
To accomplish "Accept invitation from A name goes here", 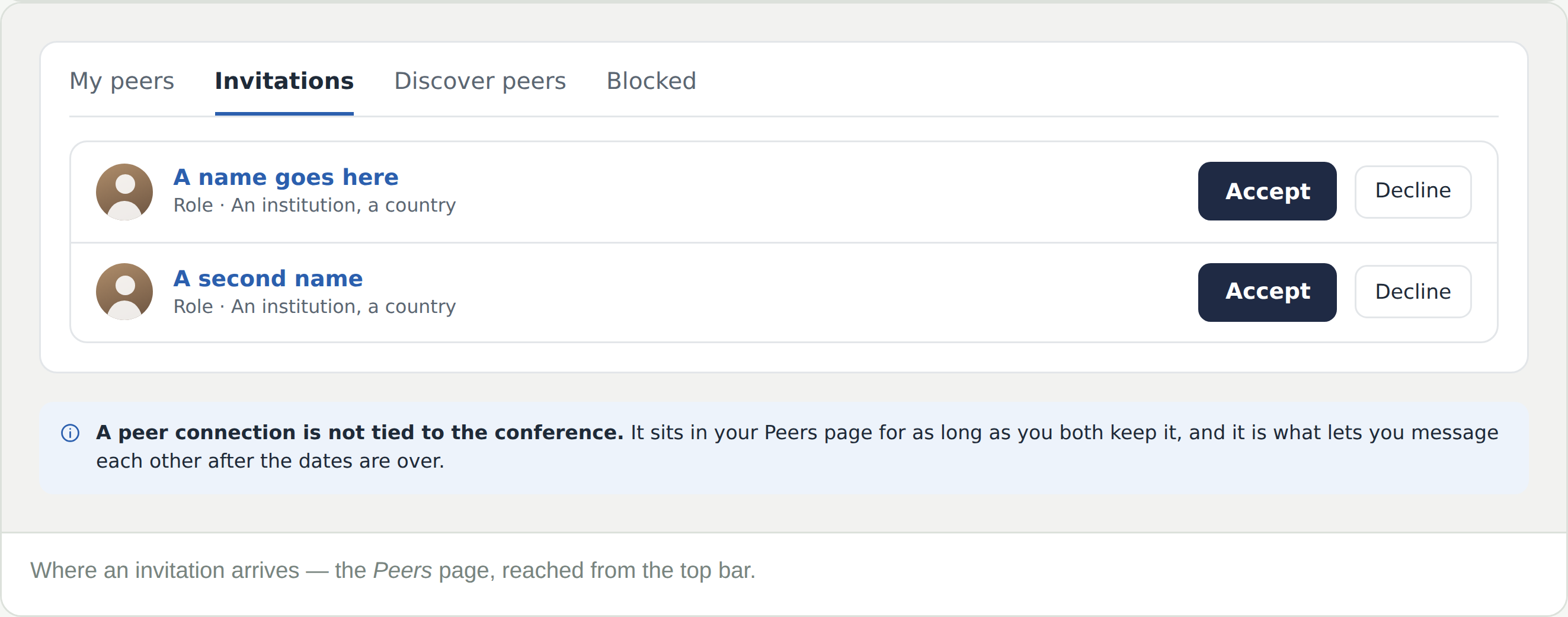I will click(1268, 191).
